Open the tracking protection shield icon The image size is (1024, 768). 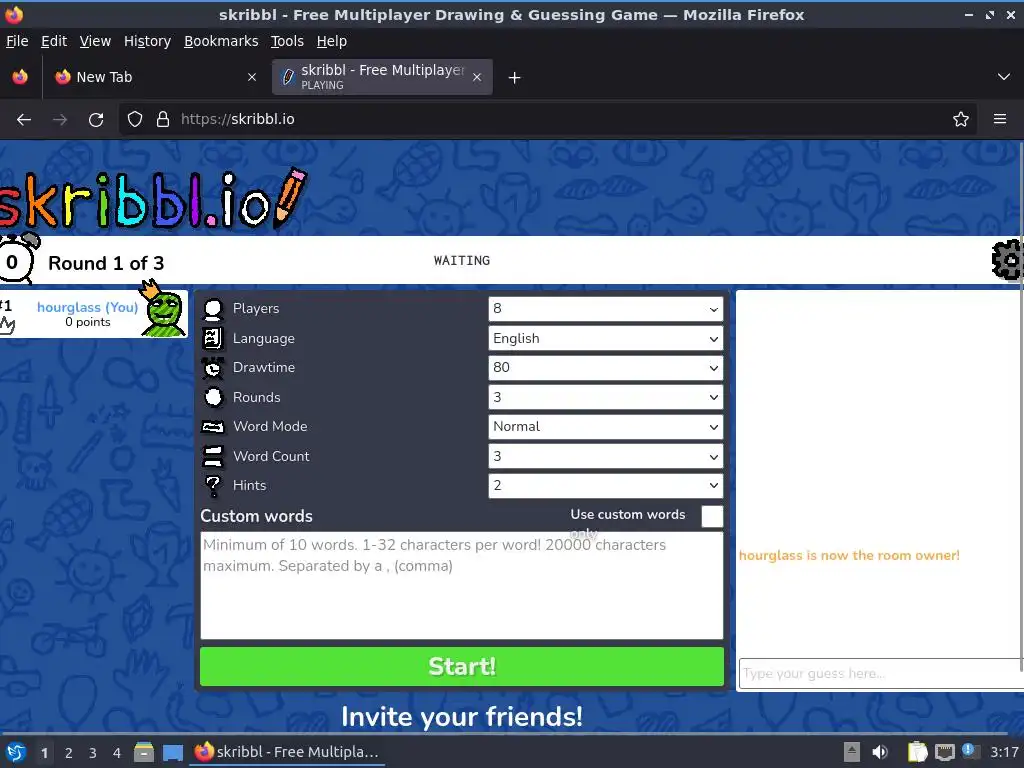click(135, 120)
